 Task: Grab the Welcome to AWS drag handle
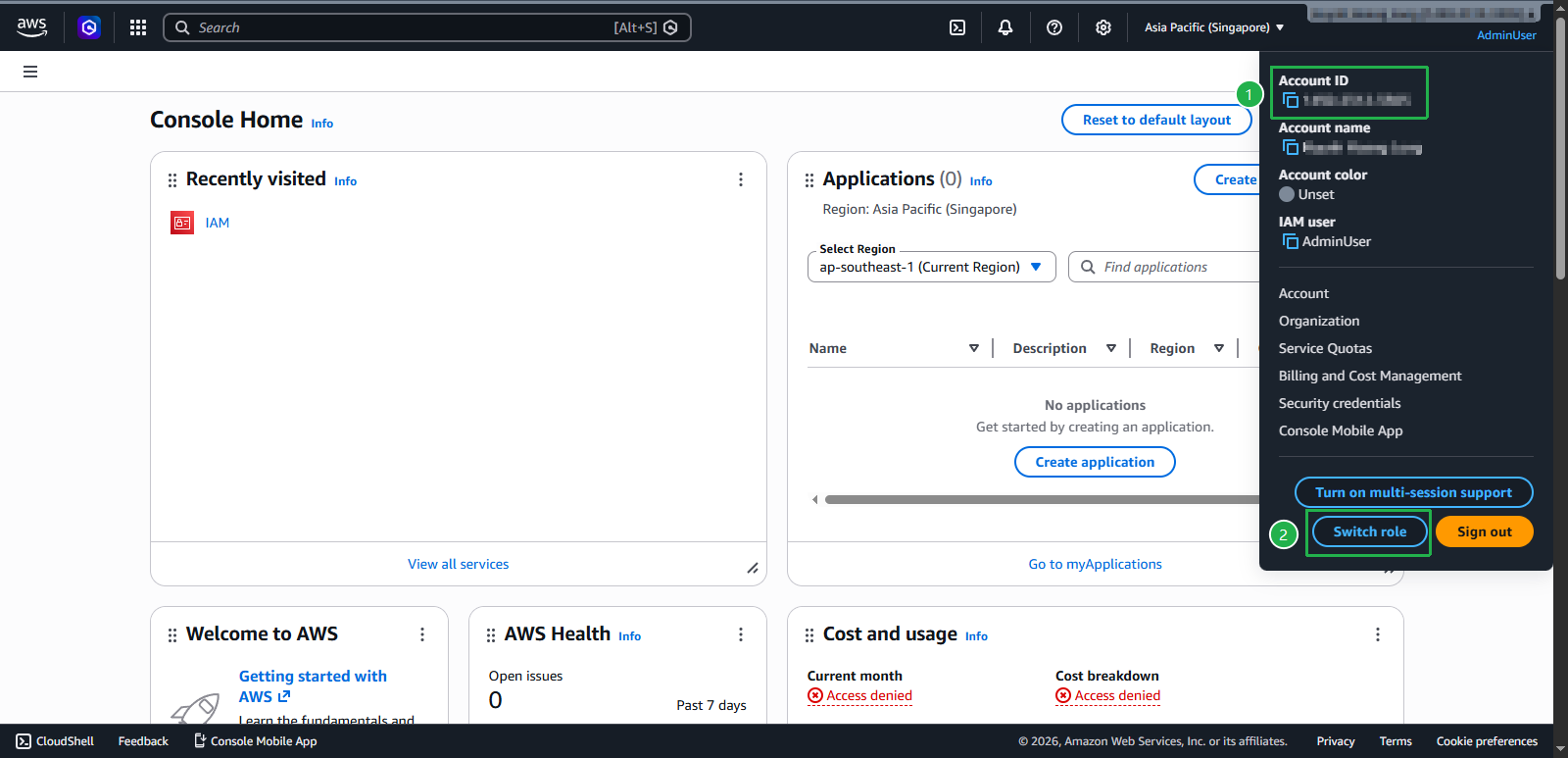pos(172,635)
